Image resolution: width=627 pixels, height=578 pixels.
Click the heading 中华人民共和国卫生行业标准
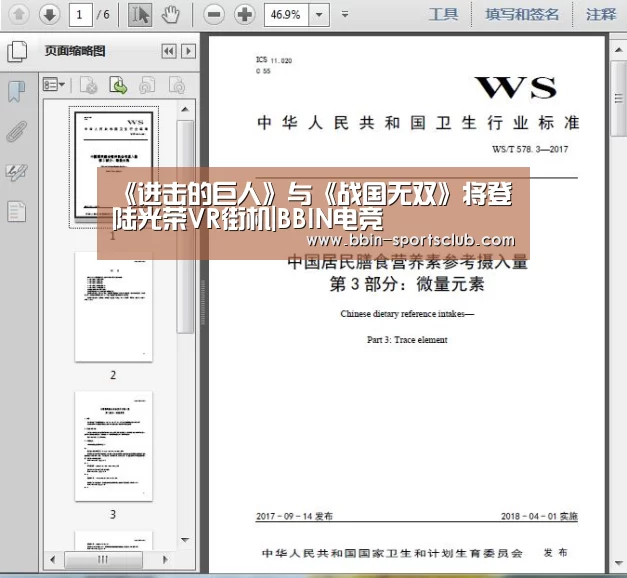click(418, 123)
